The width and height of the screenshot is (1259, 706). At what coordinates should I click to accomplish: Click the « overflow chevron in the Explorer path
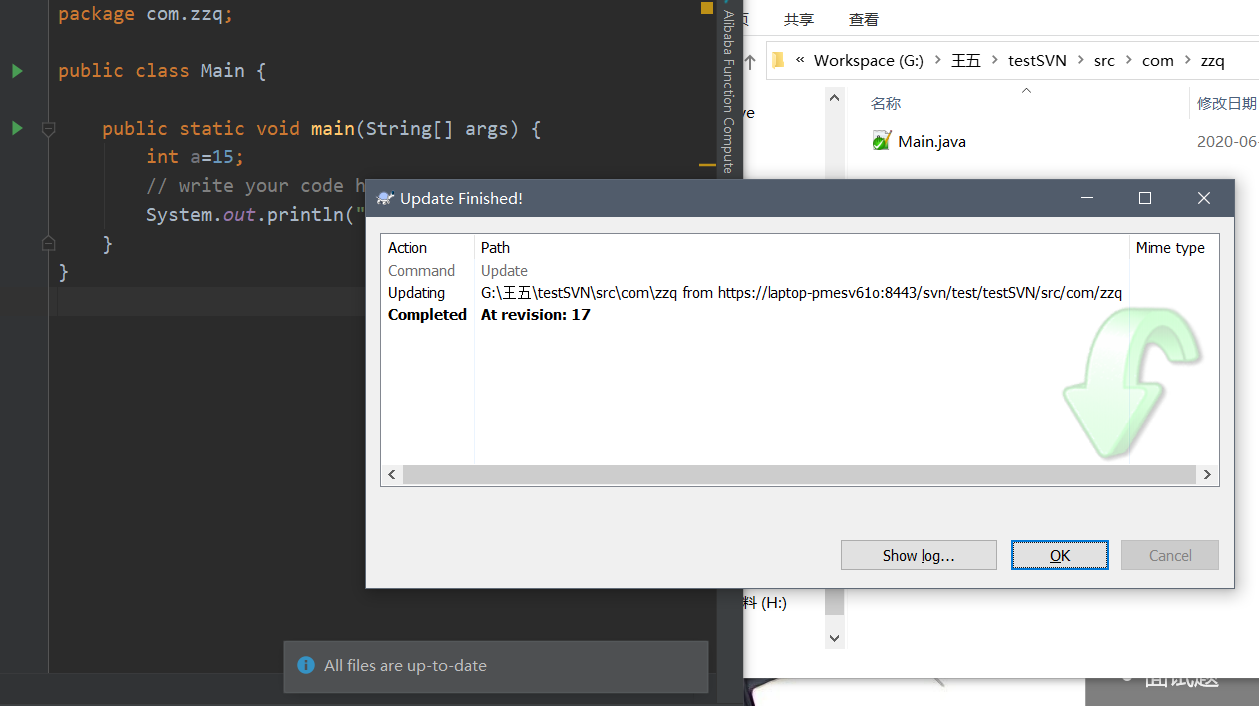(x=800, y=60)
